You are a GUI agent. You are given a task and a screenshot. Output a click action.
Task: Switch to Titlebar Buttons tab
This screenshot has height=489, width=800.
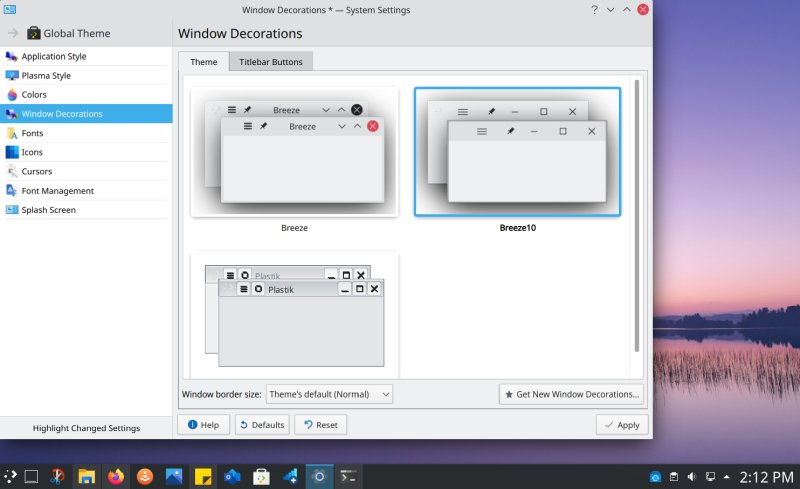(x=271, y=62)
